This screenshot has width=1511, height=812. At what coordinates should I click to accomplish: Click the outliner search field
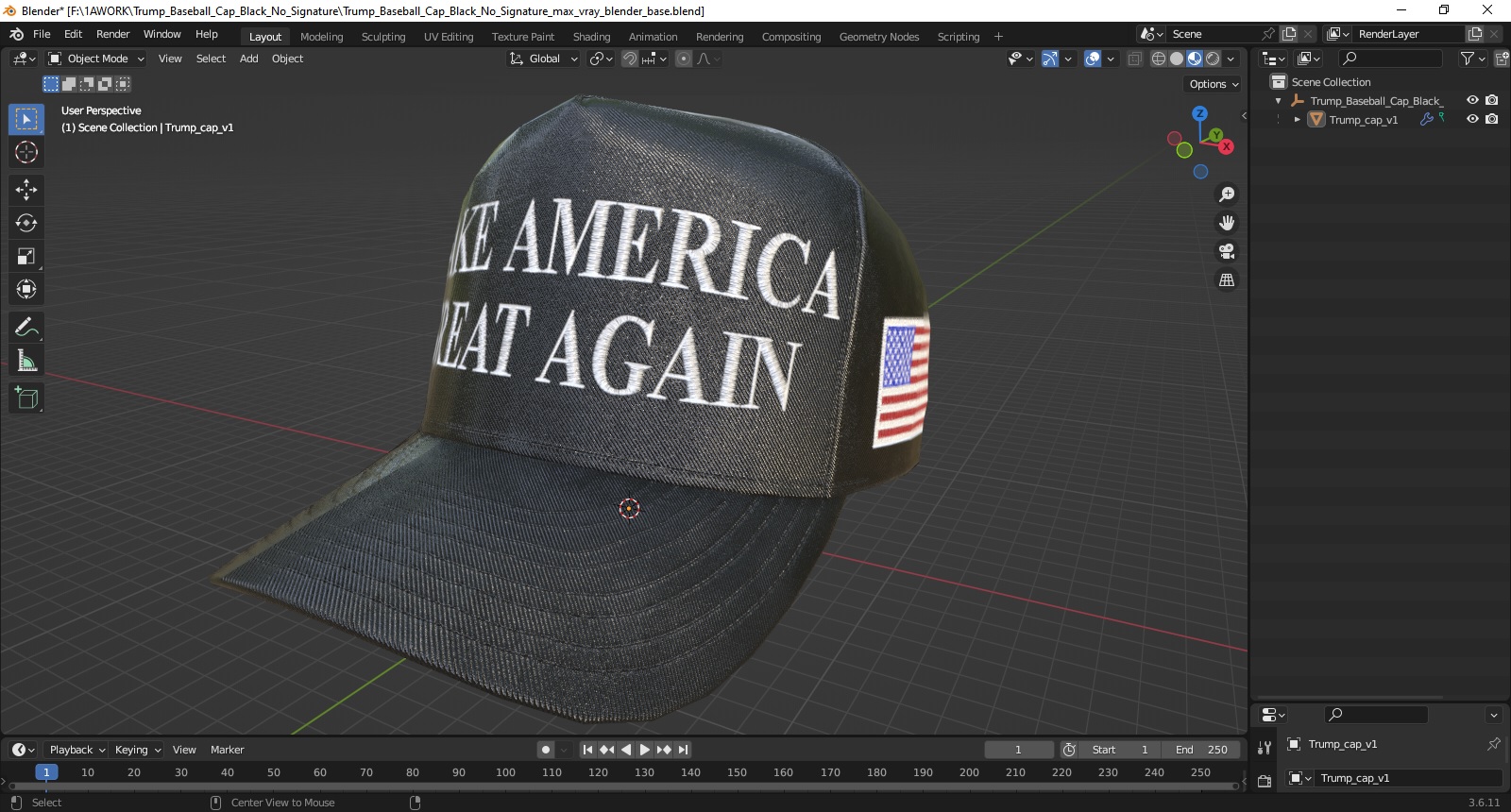click(1391, 59)
